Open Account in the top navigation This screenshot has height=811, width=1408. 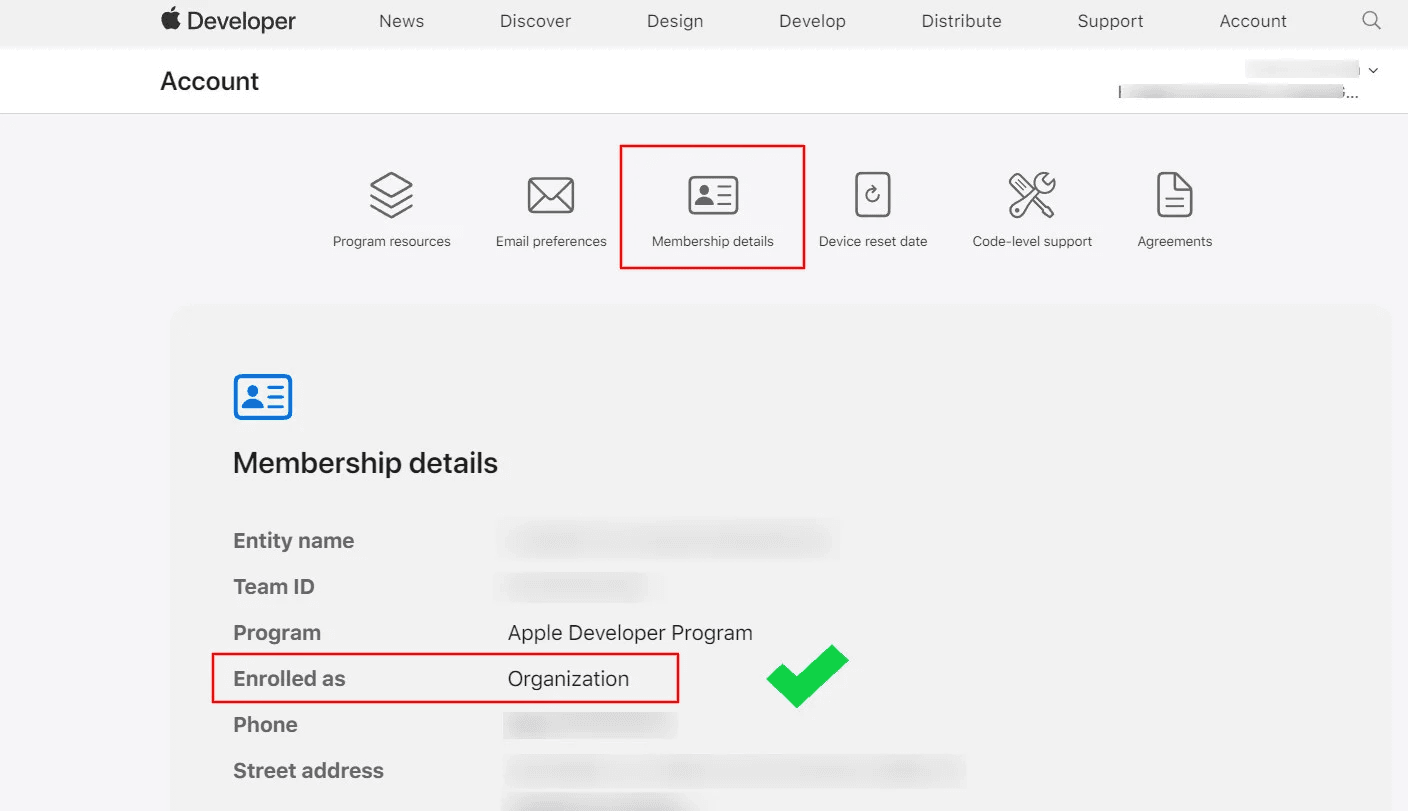pyautogui.click(x=1253, y=21)
